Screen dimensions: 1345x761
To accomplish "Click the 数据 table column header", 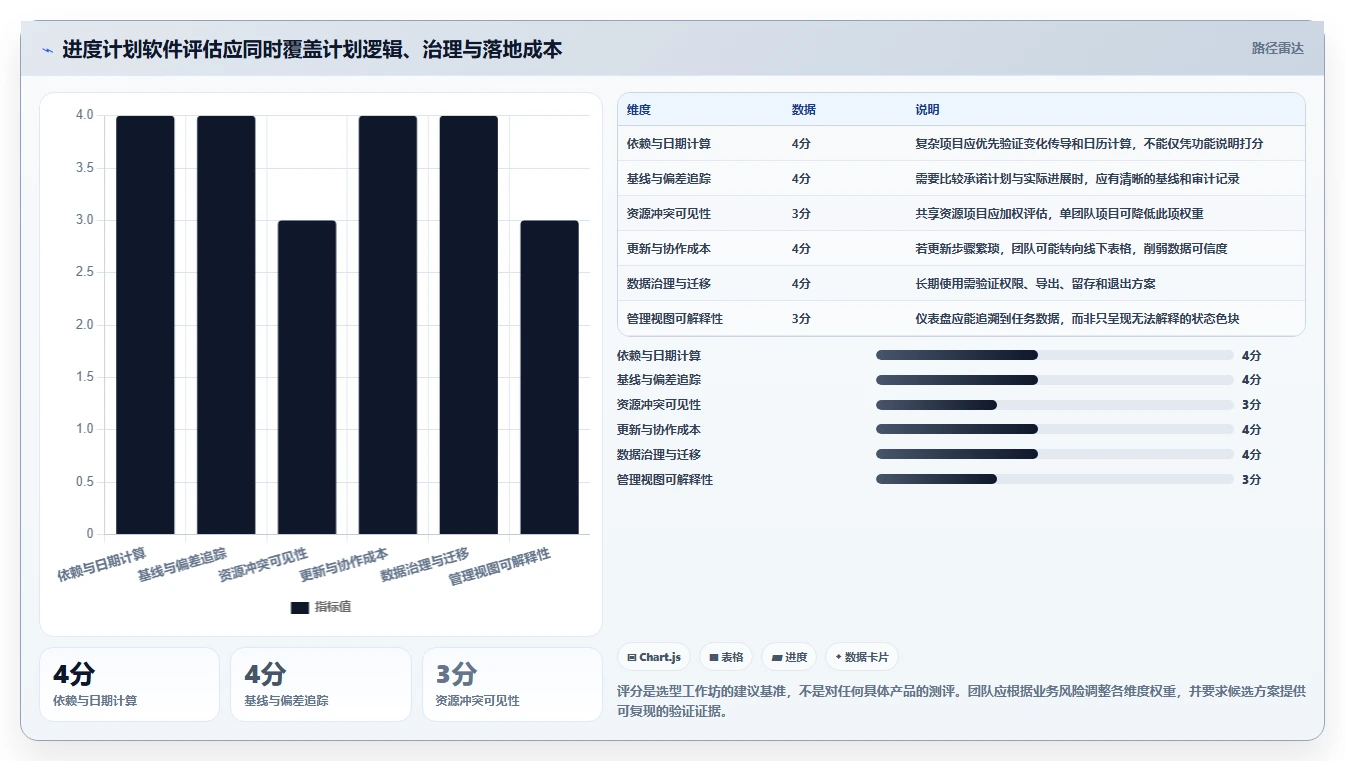I will click(804, 109).
